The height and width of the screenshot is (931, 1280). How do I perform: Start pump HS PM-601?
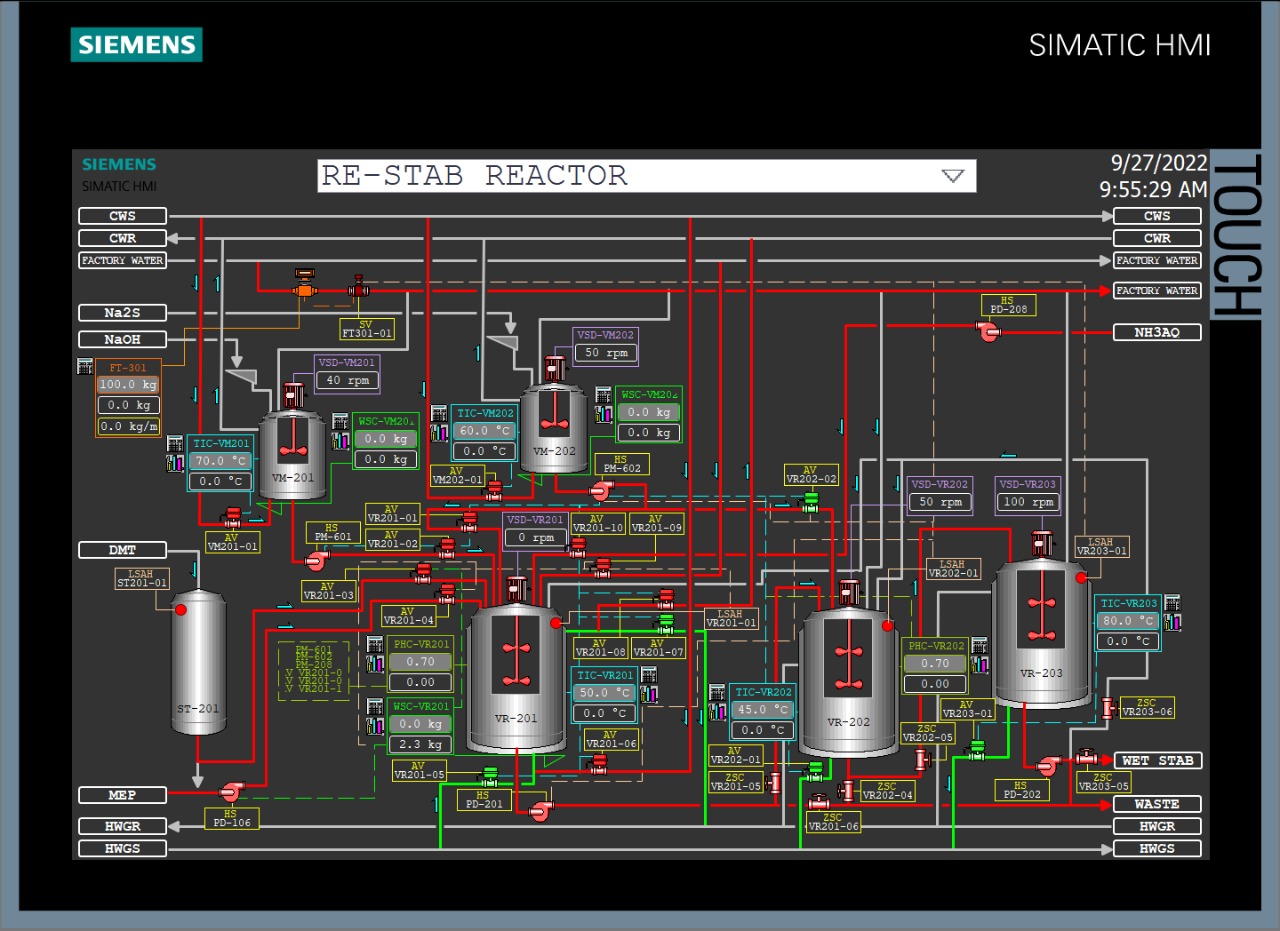point(316,562)
